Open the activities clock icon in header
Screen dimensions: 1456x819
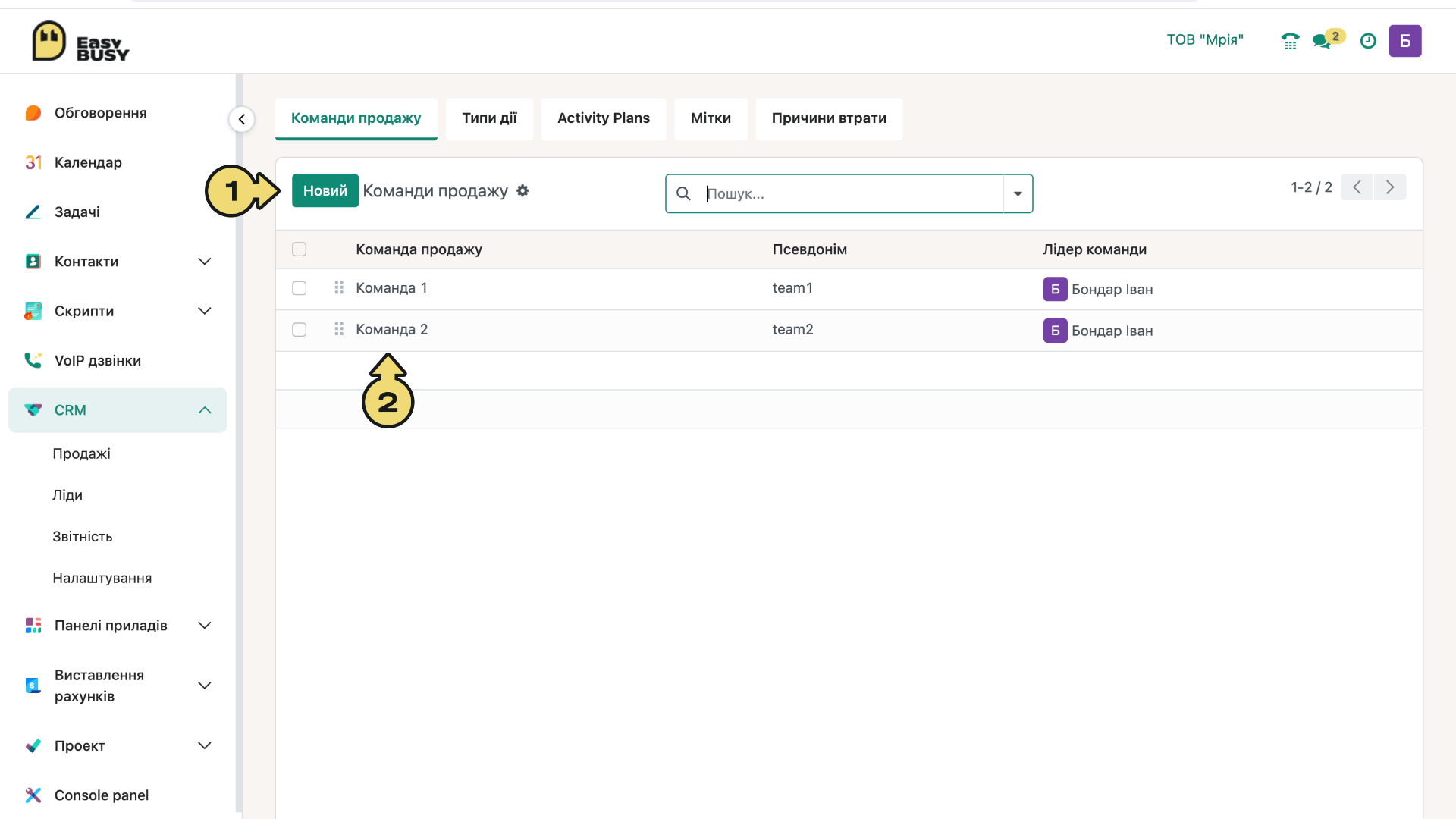[x=1368, y=41]
